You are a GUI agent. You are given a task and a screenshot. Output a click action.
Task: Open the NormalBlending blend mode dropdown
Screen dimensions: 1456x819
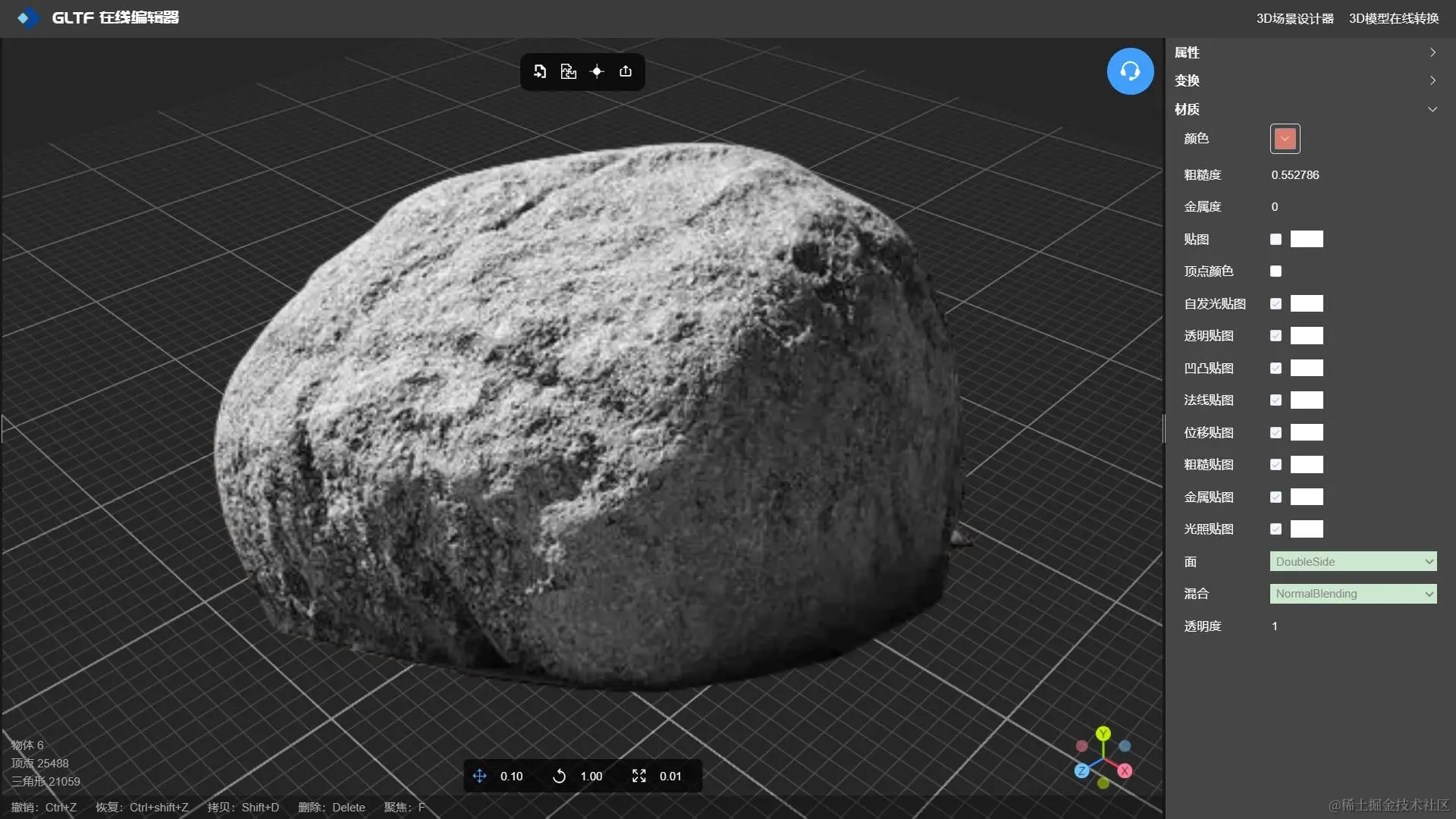click(x=1353, y=594)
